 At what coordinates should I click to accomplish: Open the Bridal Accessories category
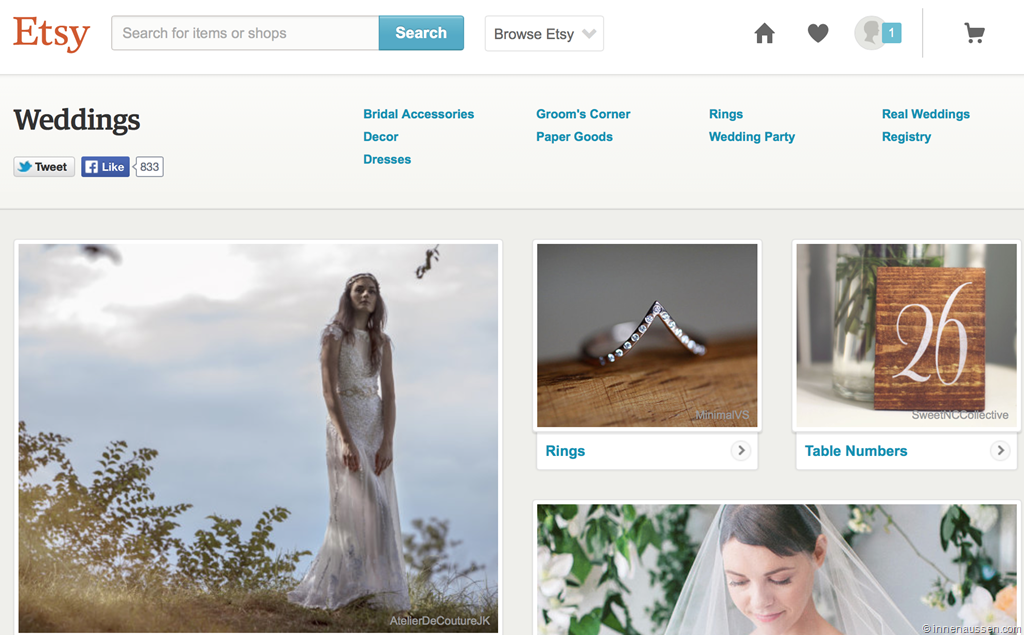click(419, 114)
